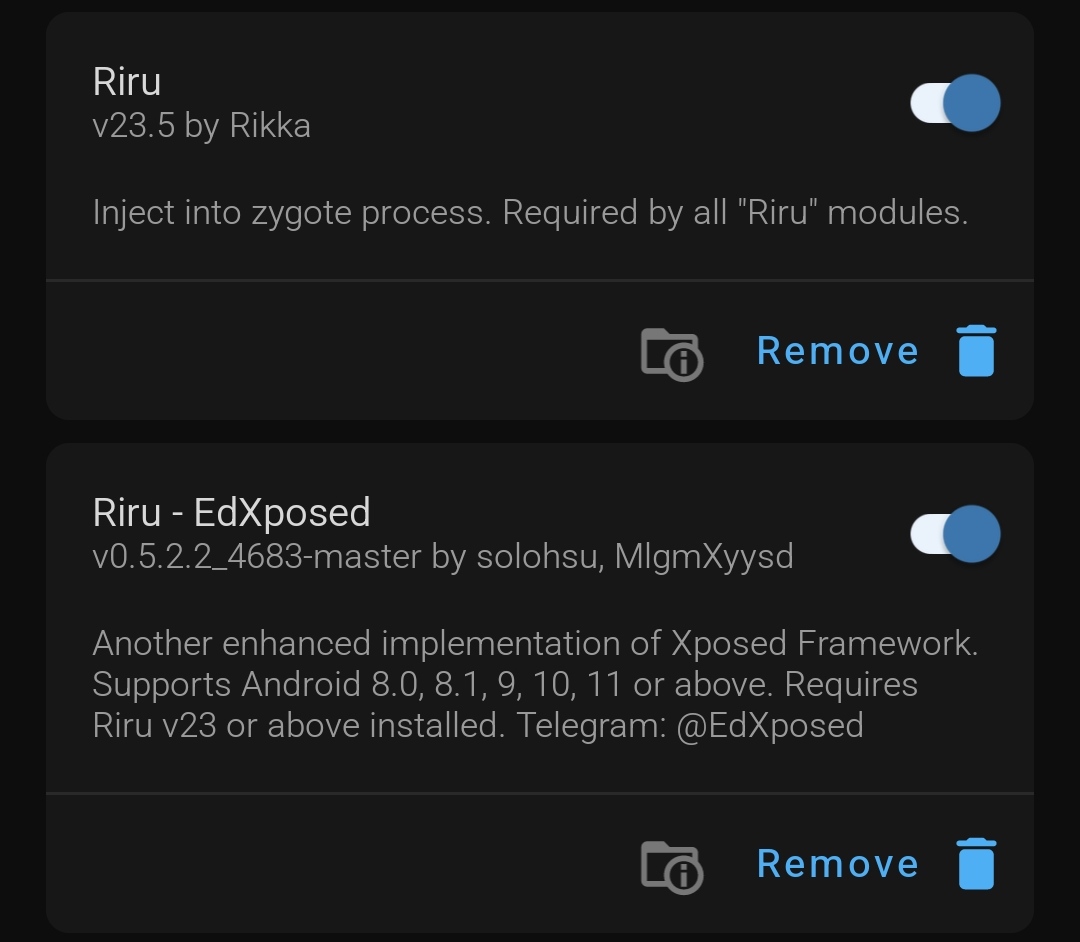Tap the Riru module card footer area

pyautogui.click(x=540, y=350)
